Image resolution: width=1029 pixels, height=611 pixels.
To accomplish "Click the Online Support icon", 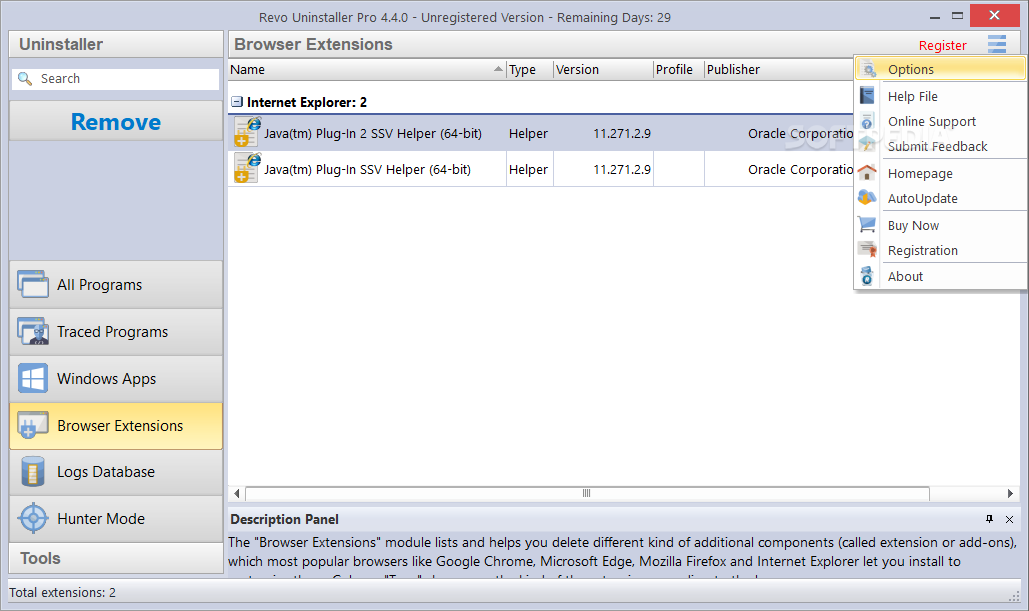I will pyautogui.click(x=867, y=121).
